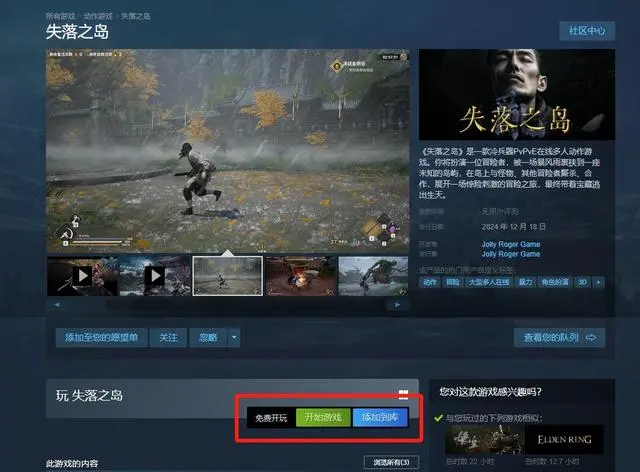Select the 动作 tag
This screenshot has width=640, height=472.
click(x=429, y=282)
